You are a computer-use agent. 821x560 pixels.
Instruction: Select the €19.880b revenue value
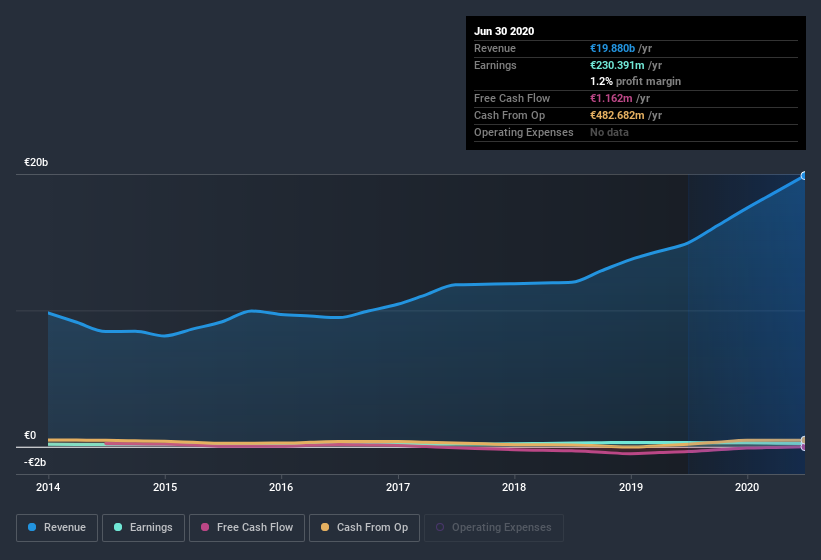pos(613,48)
